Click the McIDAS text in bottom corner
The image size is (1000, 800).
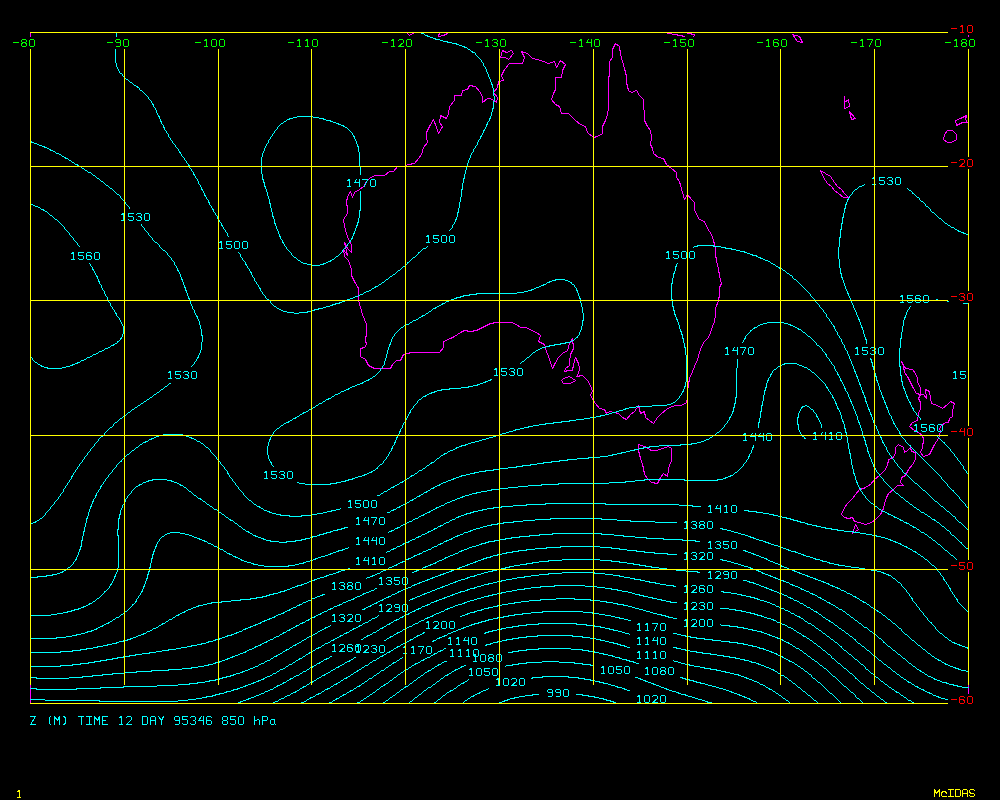point(953,793)
